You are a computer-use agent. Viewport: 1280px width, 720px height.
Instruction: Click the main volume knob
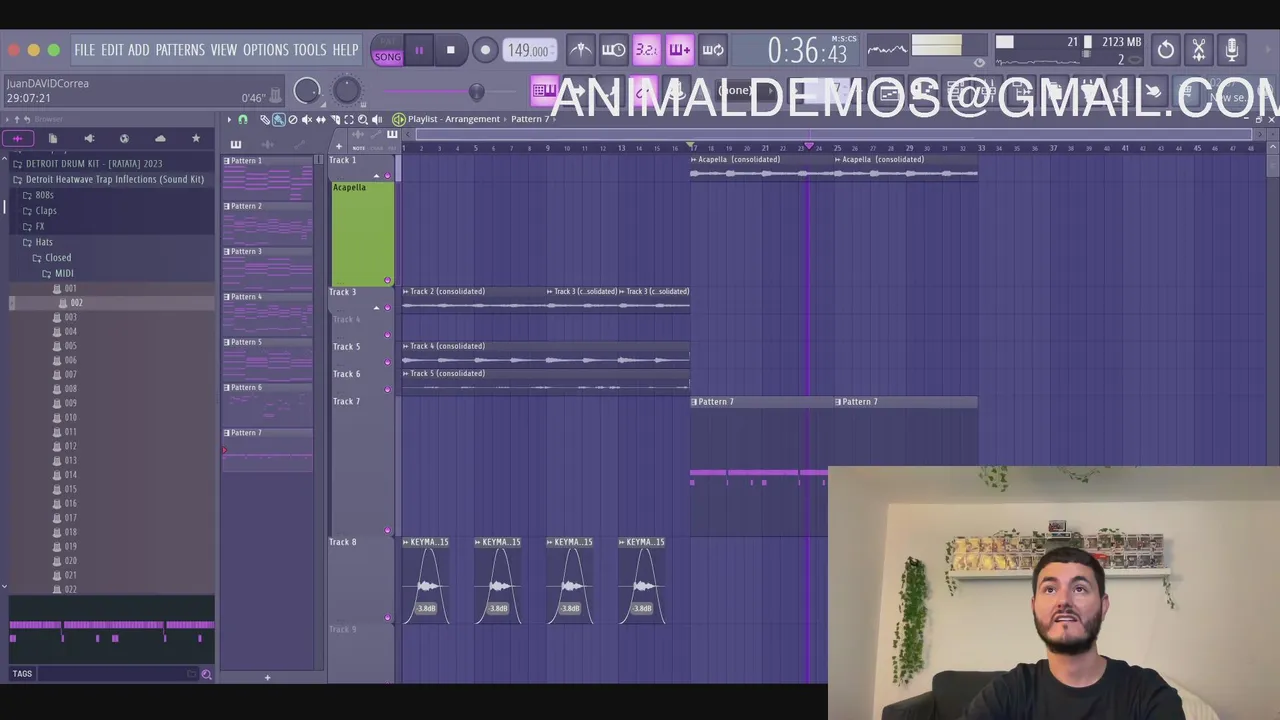[307, 91]
